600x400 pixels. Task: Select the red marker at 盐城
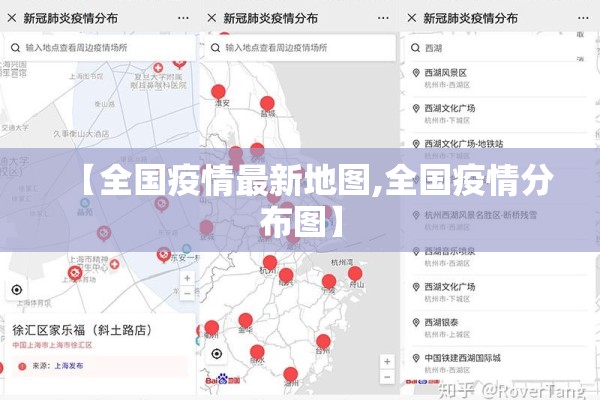coord(267,104)
